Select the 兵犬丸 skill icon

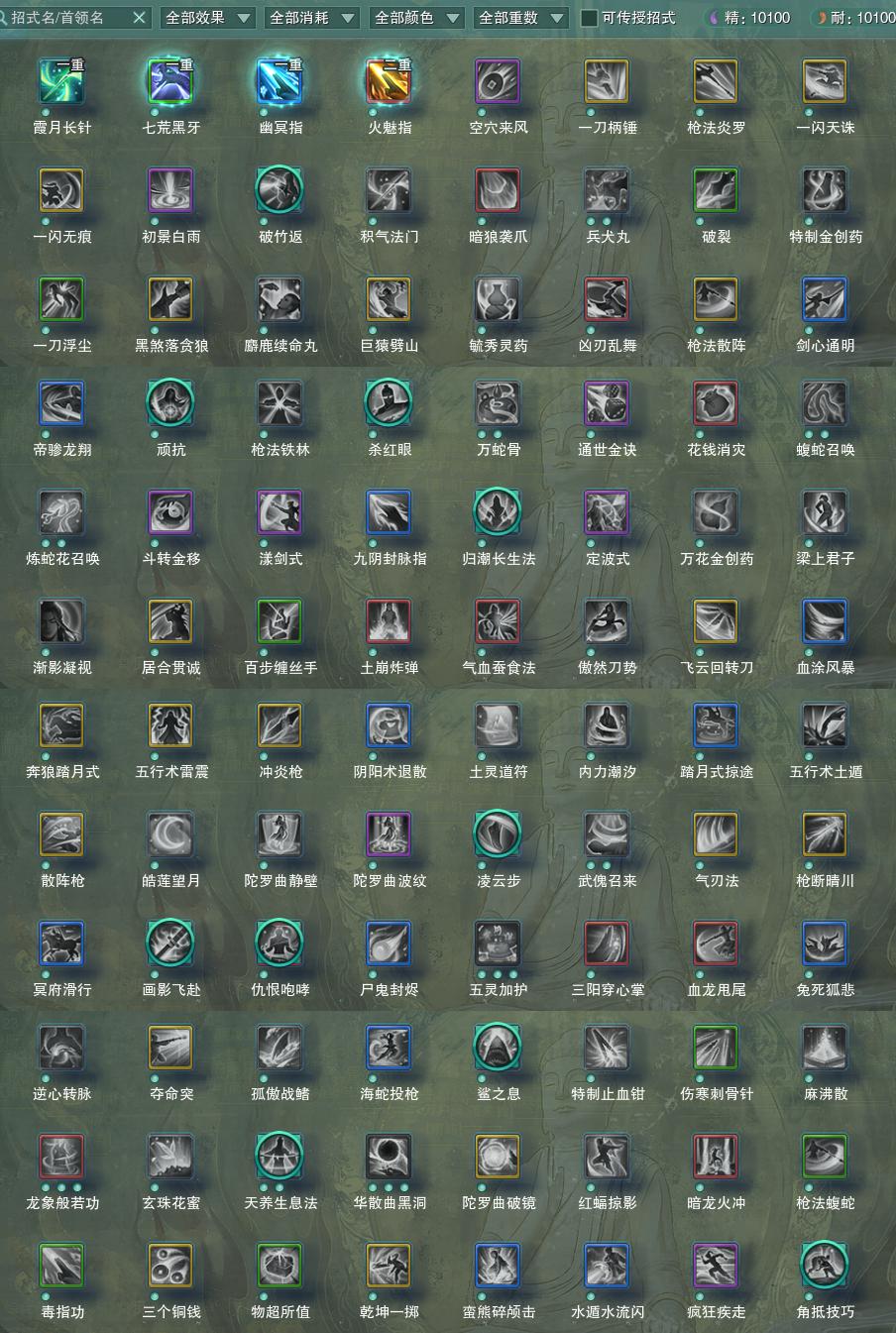(x=608, y=191)
